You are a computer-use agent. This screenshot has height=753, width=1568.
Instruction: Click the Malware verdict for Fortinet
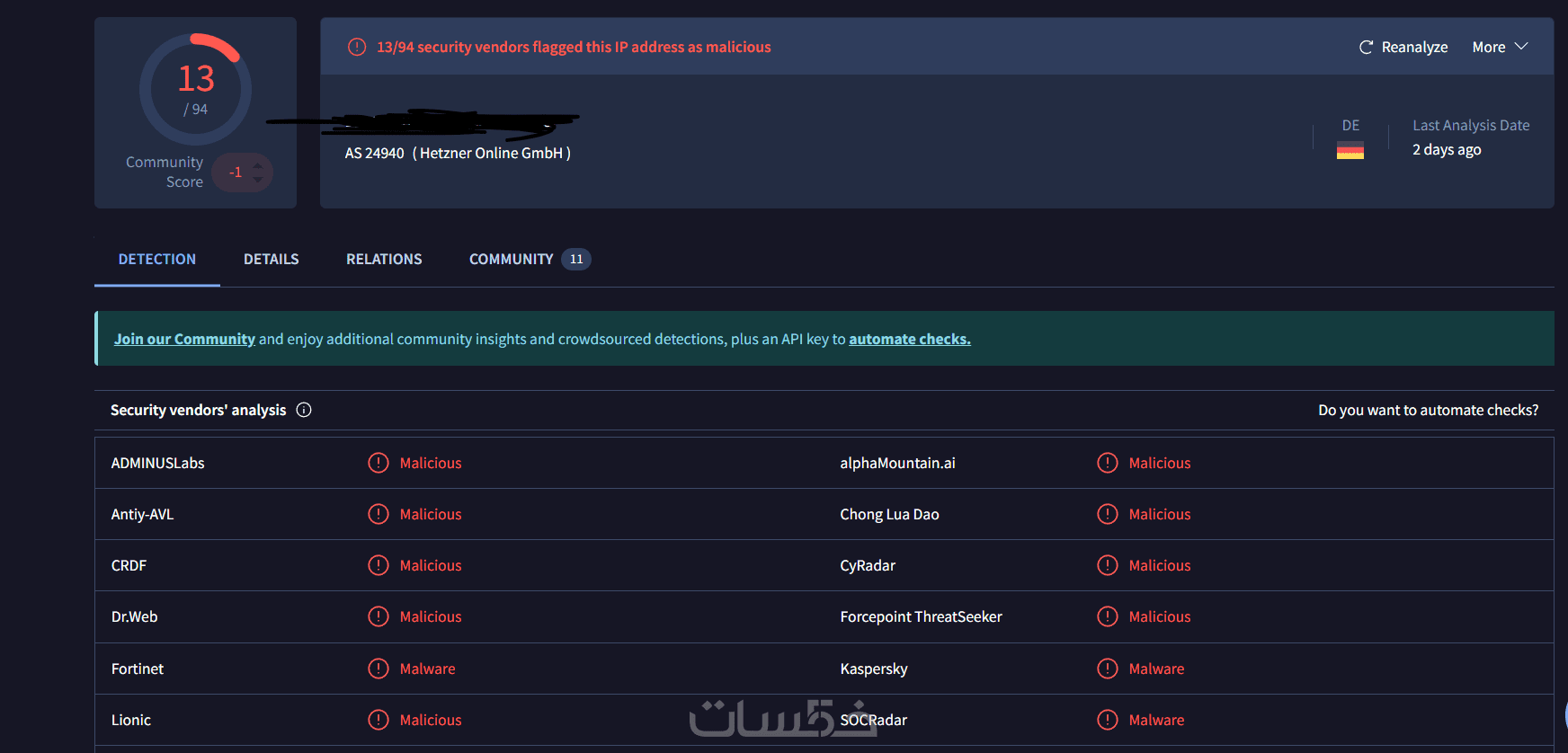click(428, 669)
